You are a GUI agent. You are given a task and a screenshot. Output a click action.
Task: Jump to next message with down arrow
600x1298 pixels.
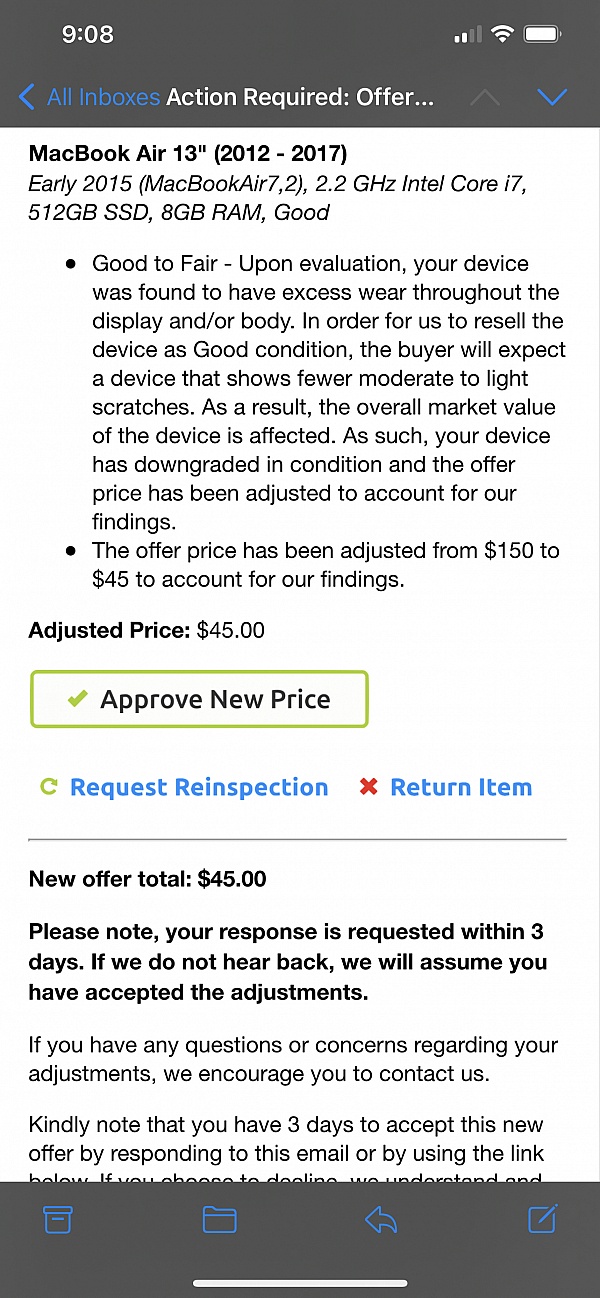point(552,97)
